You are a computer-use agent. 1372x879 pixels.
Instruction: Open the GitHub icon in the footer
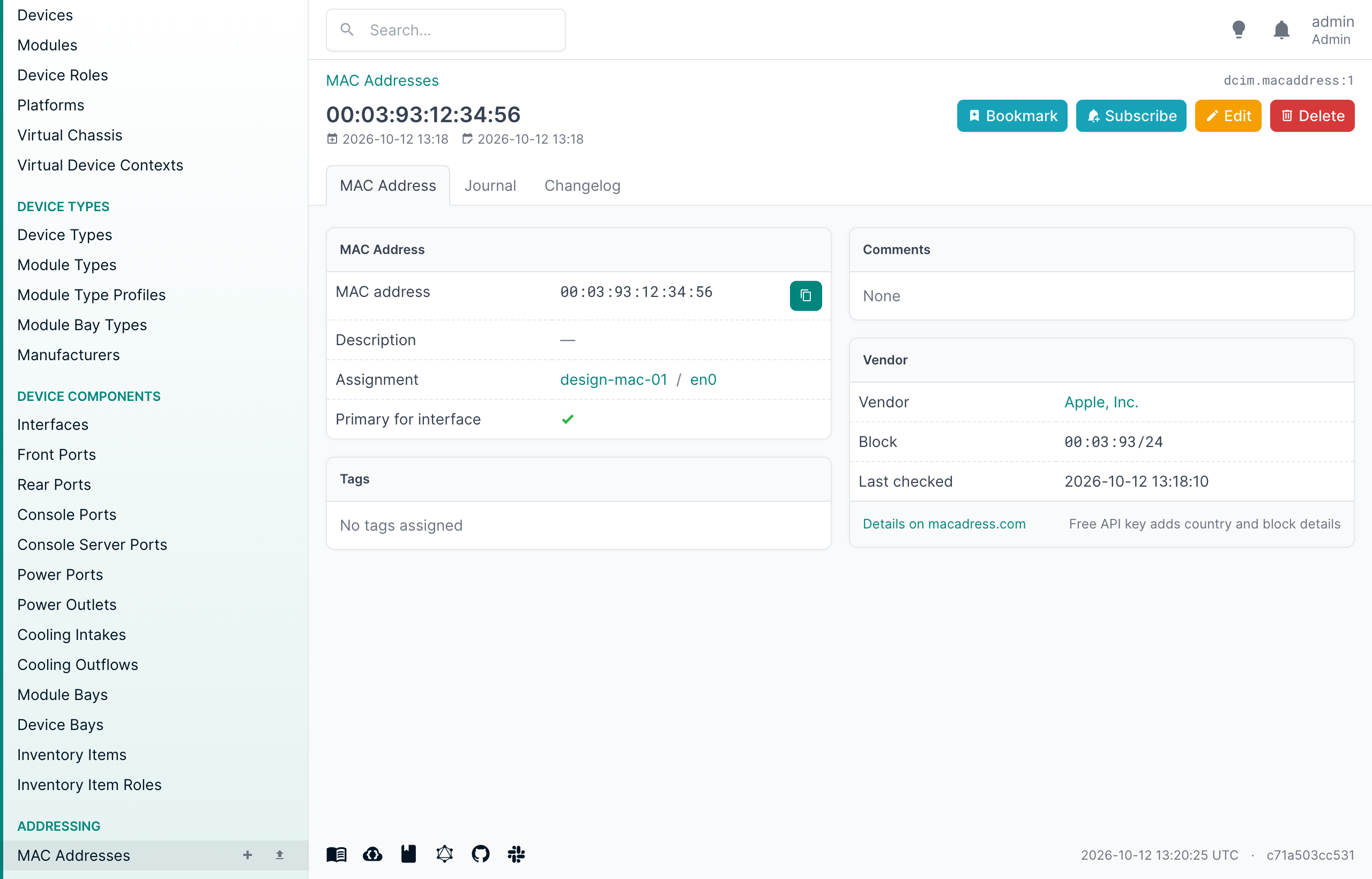481,854
